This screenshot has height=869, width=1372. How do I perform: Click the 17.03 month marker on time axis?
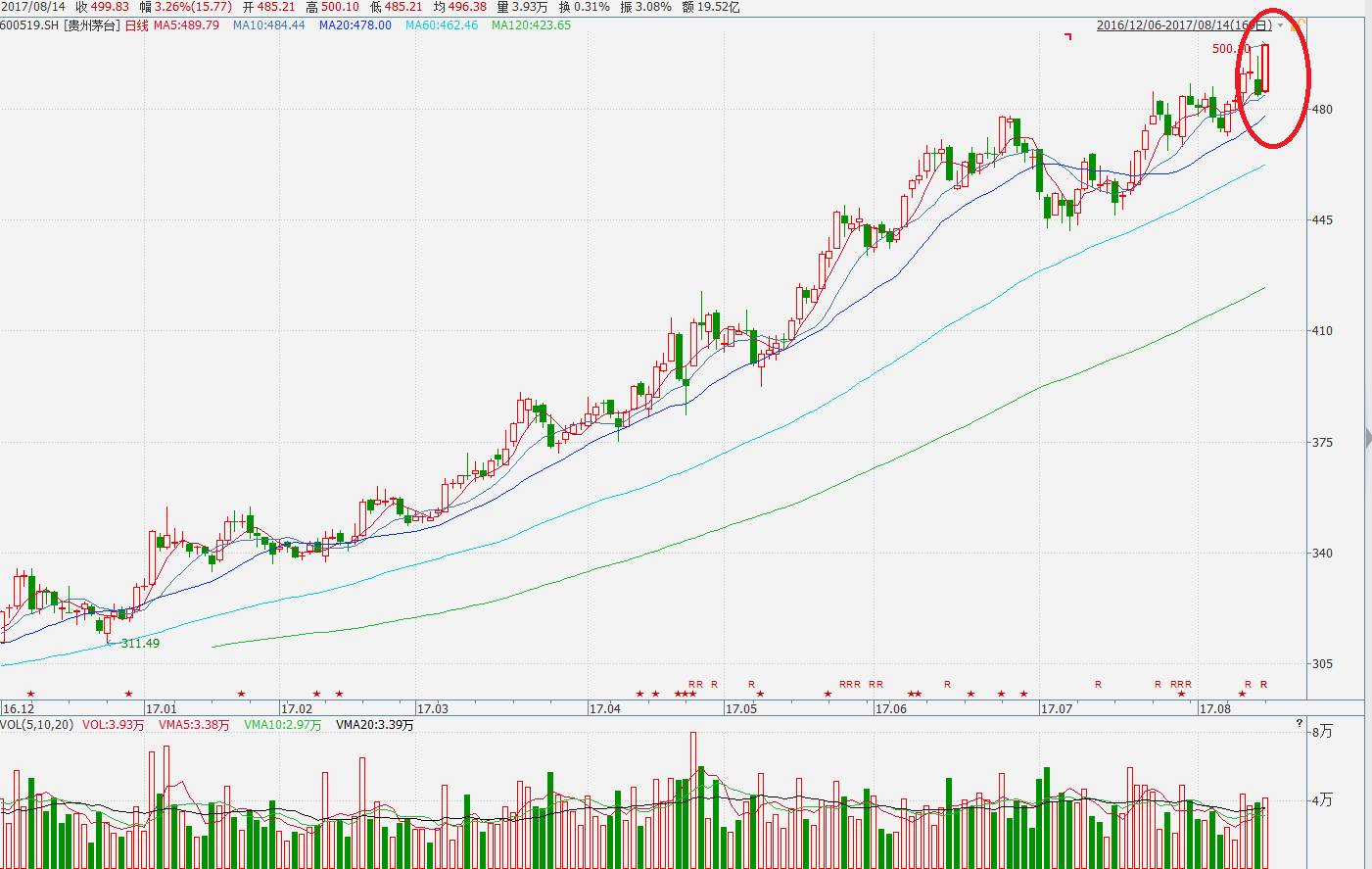(x=432, y=708)
